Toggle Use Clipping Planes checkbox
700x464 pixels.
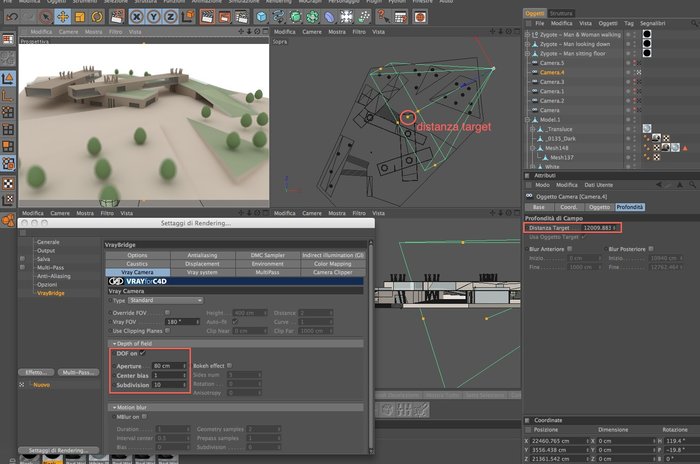[167, 330]
